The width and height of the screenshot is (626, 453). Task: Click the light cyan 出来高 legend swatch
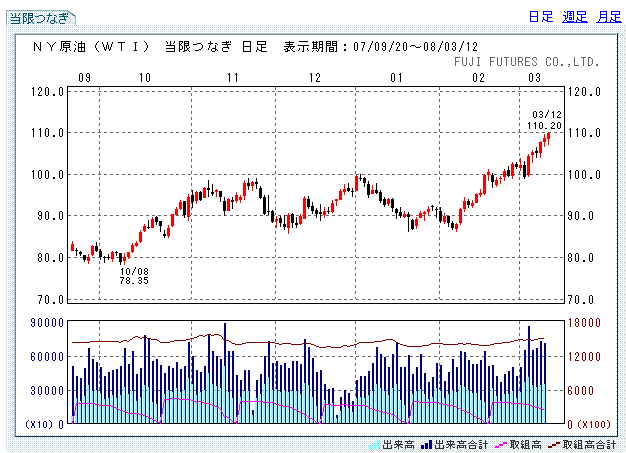click(376, 444)
